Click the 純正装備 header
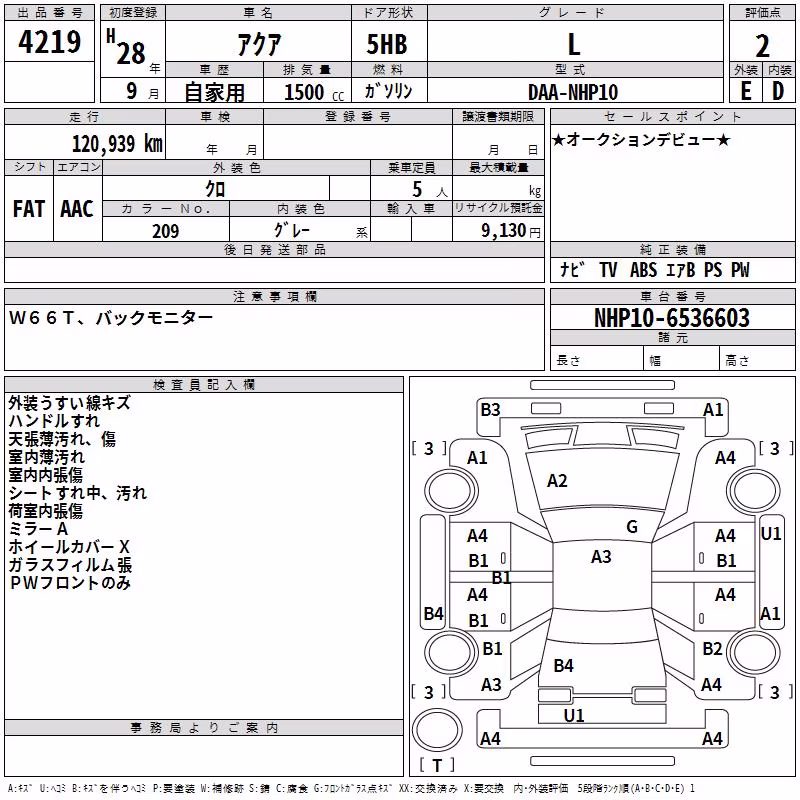800x800 pixels. (x=672, y=249)
